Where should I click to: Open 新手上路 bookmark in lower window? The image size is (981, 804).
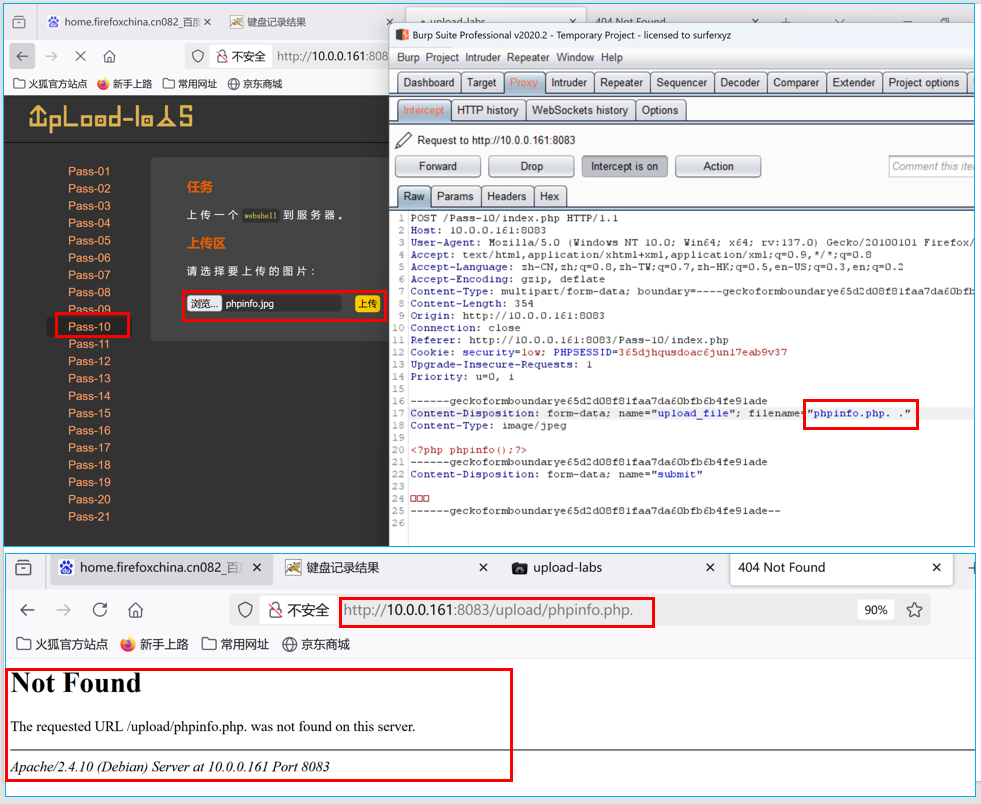[x=155, y=644]
